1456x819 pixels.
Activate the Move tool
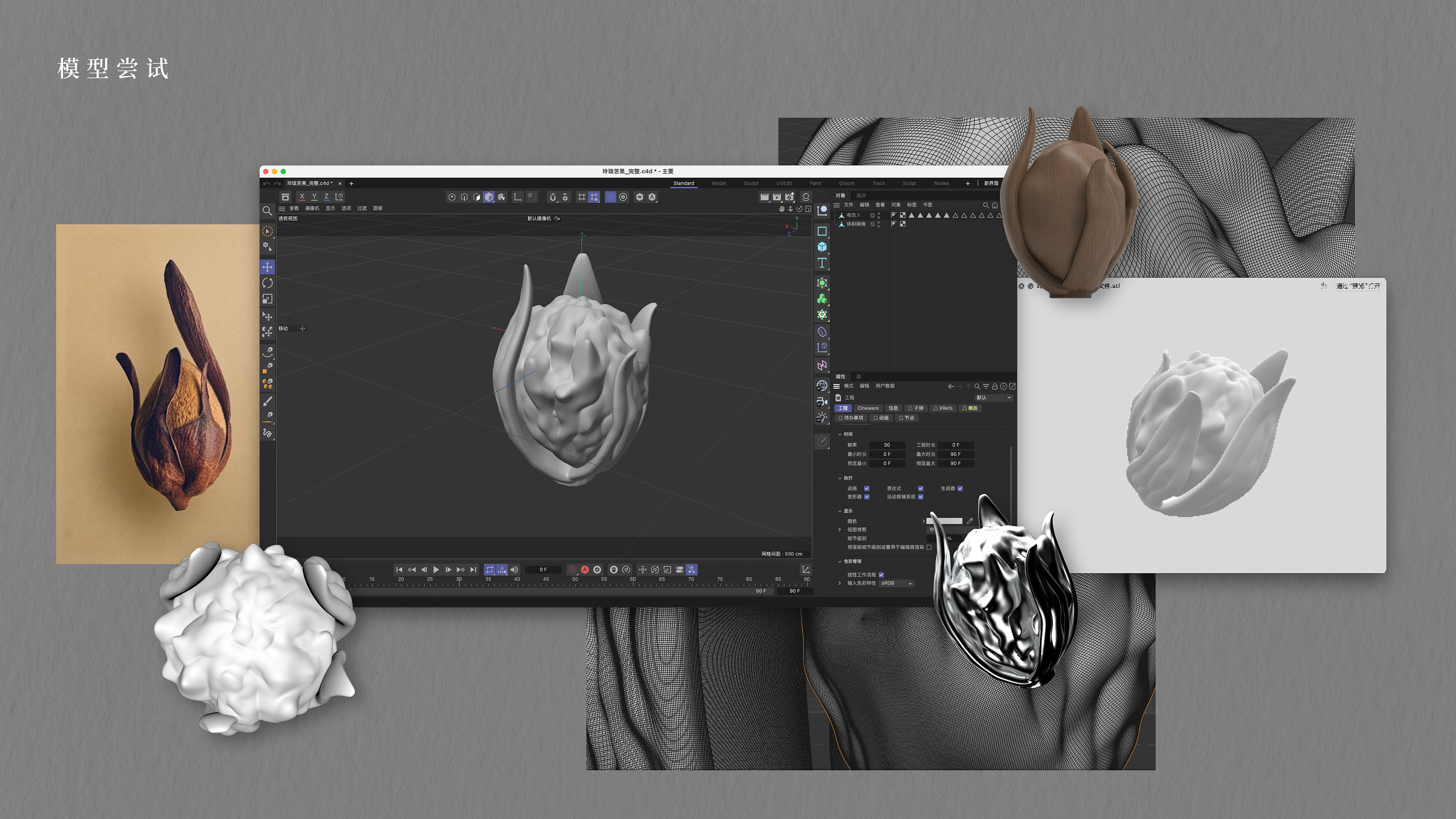pyautogui.click(x=267, y=267)
